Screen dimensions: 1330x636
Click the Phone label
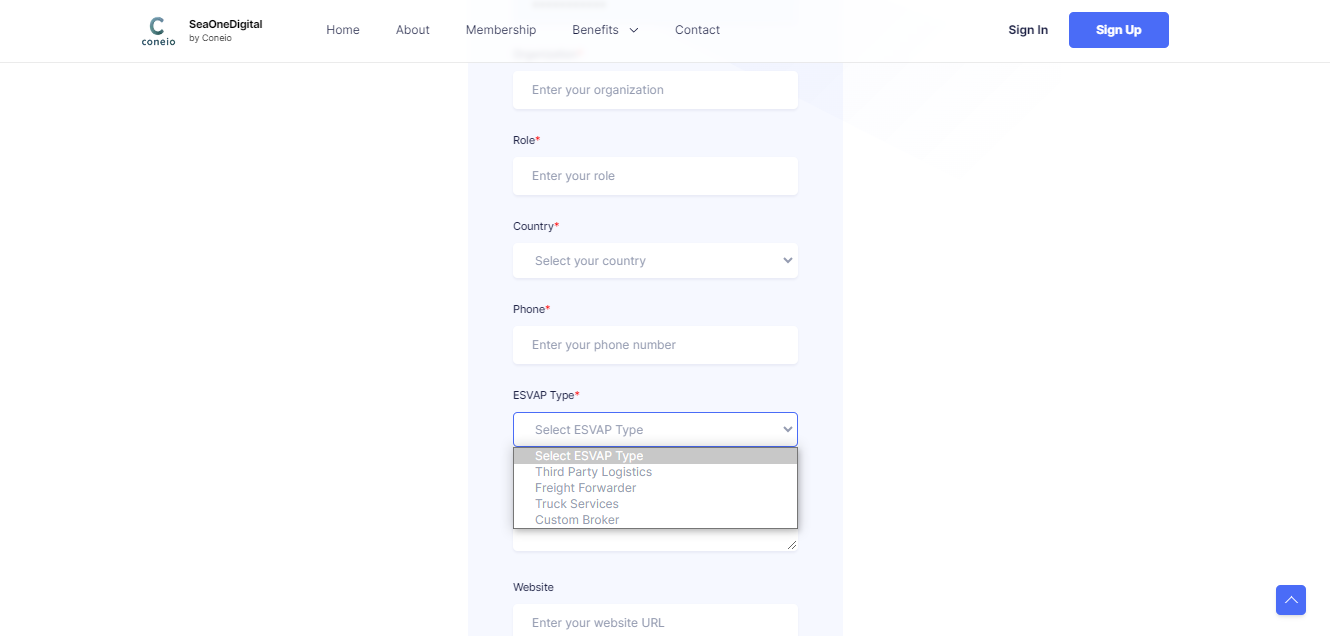click(531, 309)
